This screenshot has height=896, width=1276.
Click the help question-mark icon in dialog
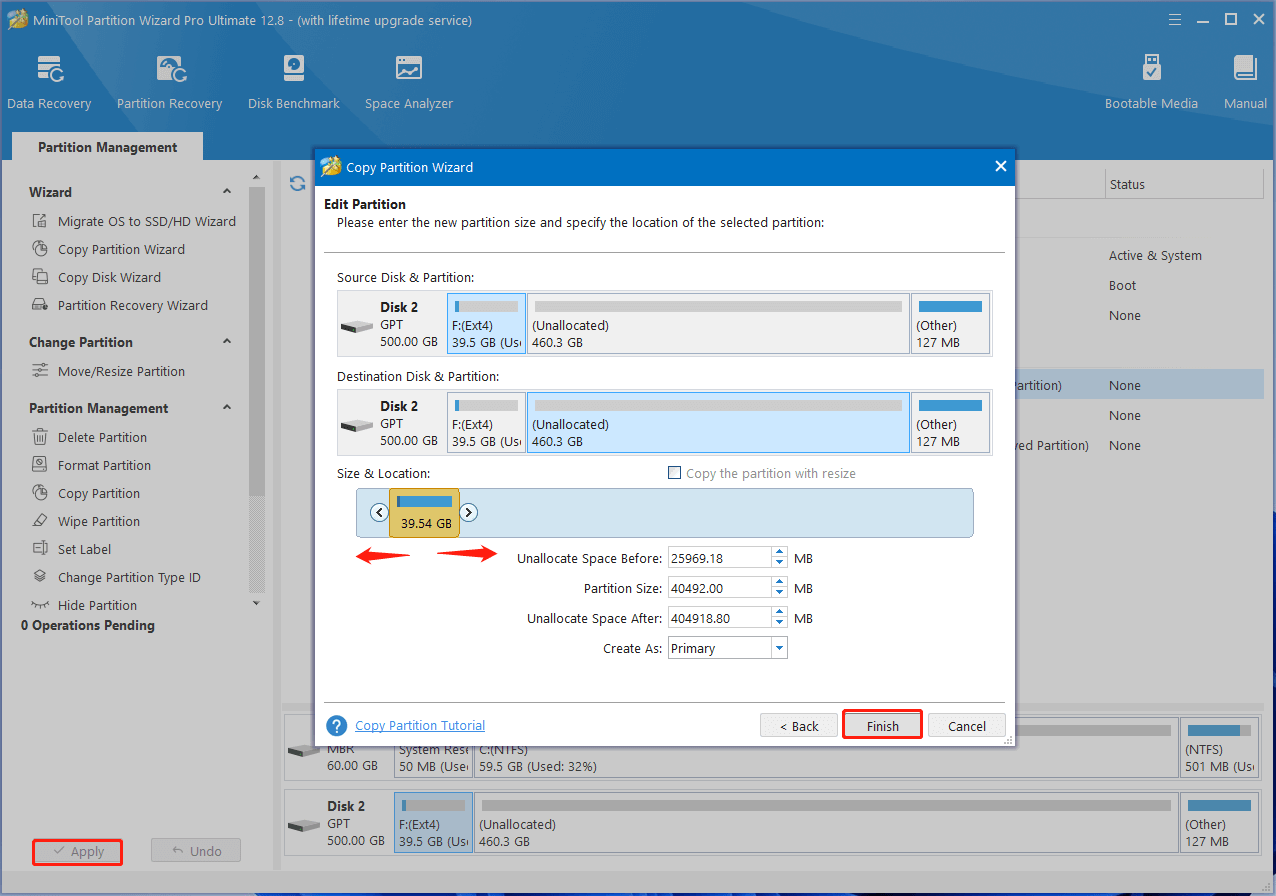click(337, 726)
